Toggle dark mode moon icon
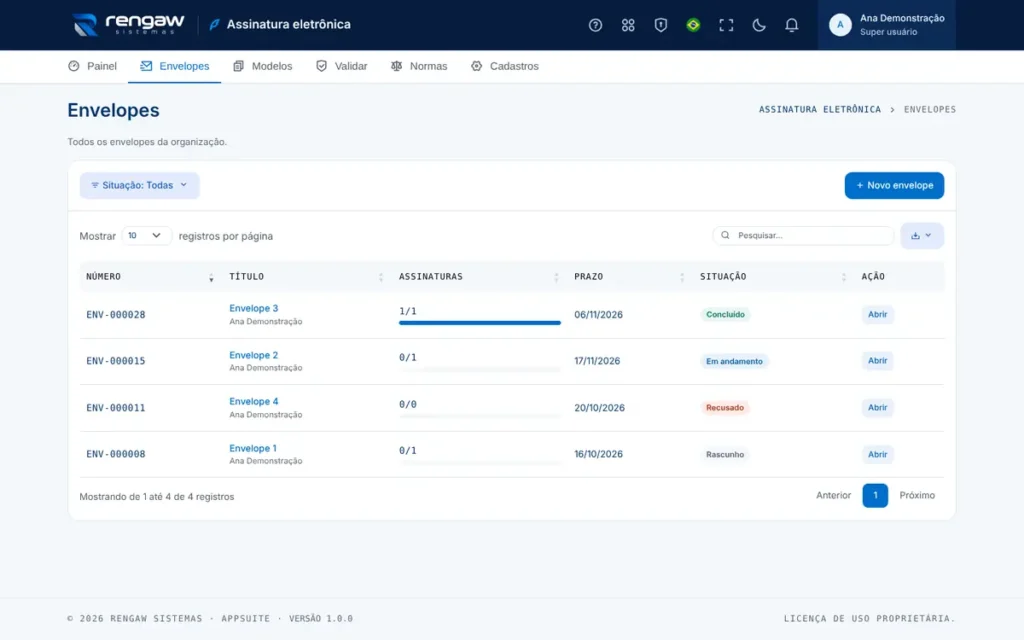 click(758, 25)
